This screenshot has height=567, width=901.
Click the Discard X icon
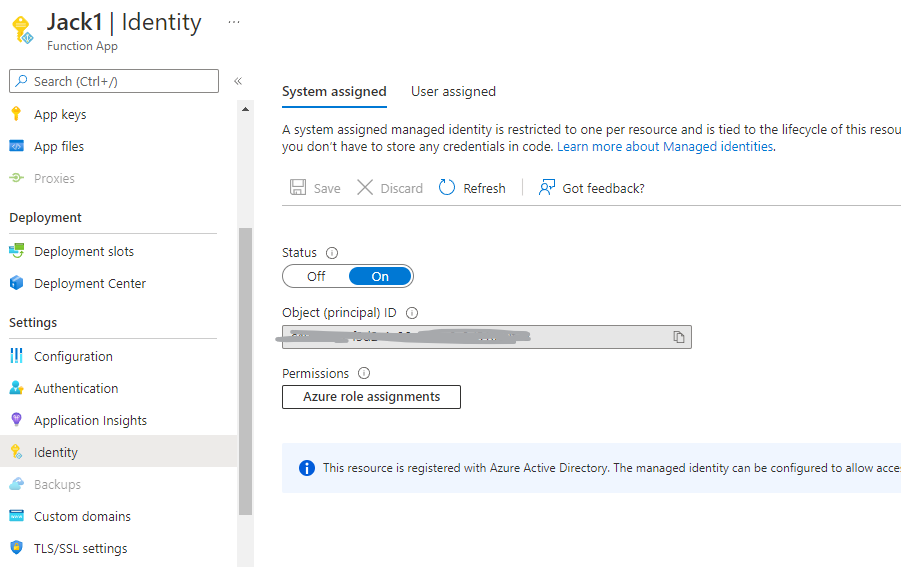pos(365,187)
